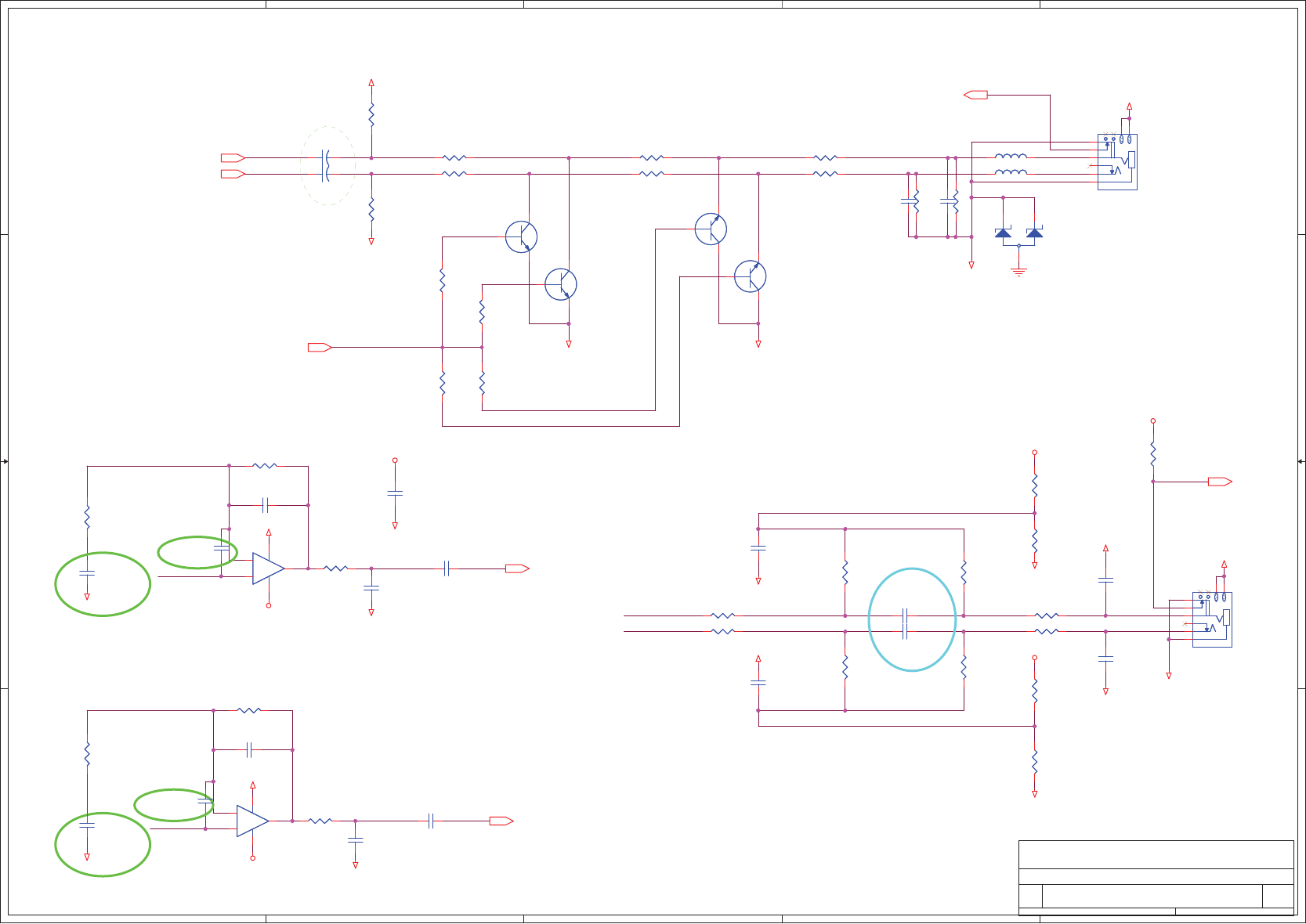Select the feedback capacitor of the lower op-amp
Viewport: 1306px width, 924px height.
[249, 749]
